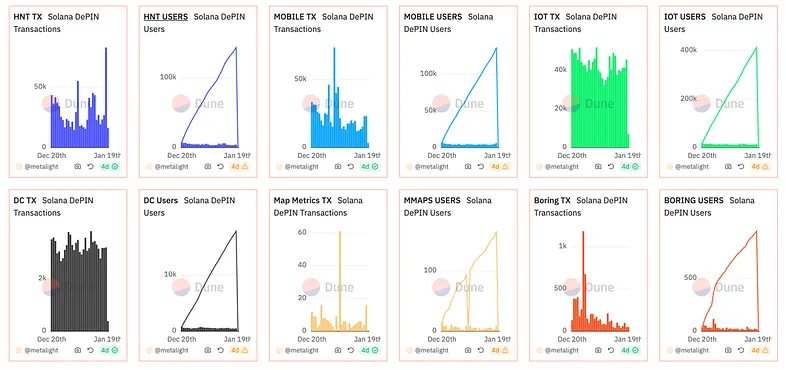Click the Map Metrics TX yellow chart area

(x=339, y=281)
